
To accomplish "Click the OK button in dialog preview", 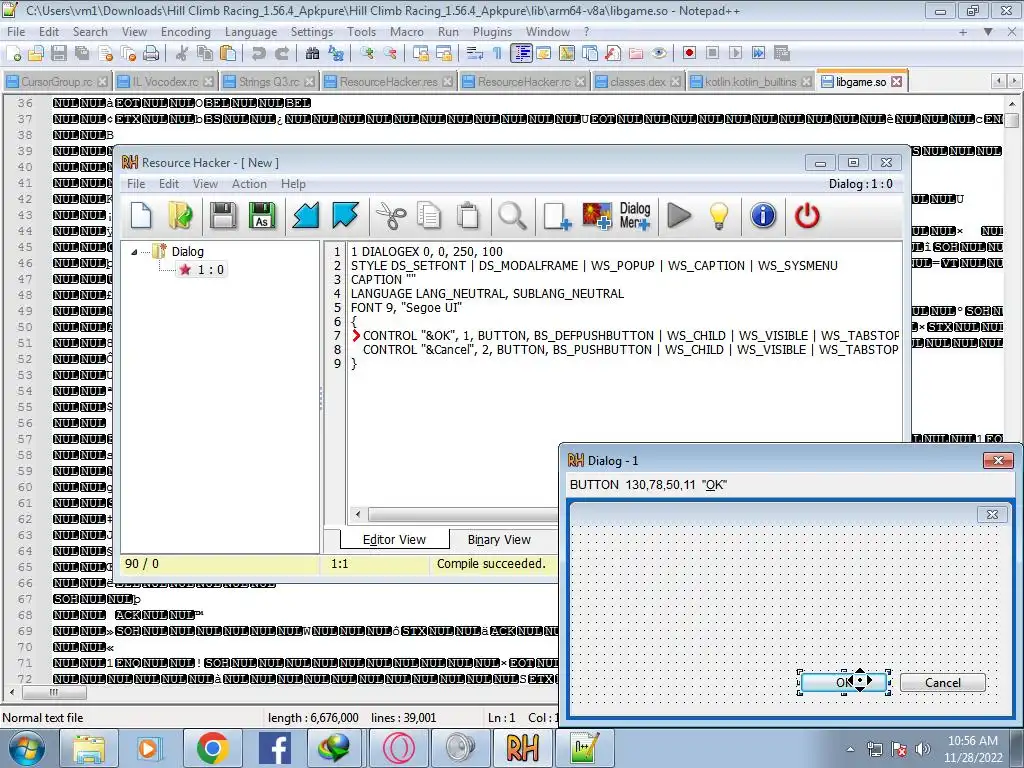I will click(x=843, y=683).
